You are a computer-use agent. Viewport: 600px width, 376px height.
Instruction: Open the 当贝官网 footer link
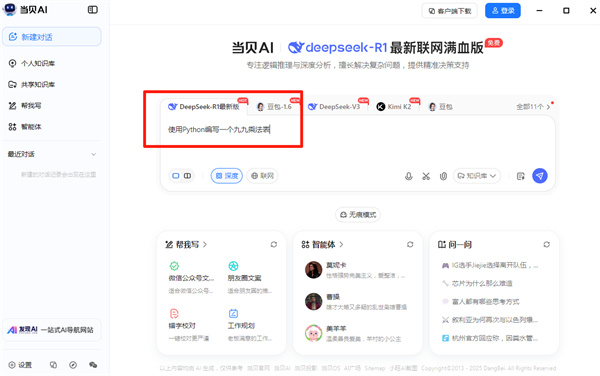pos(258,368)
